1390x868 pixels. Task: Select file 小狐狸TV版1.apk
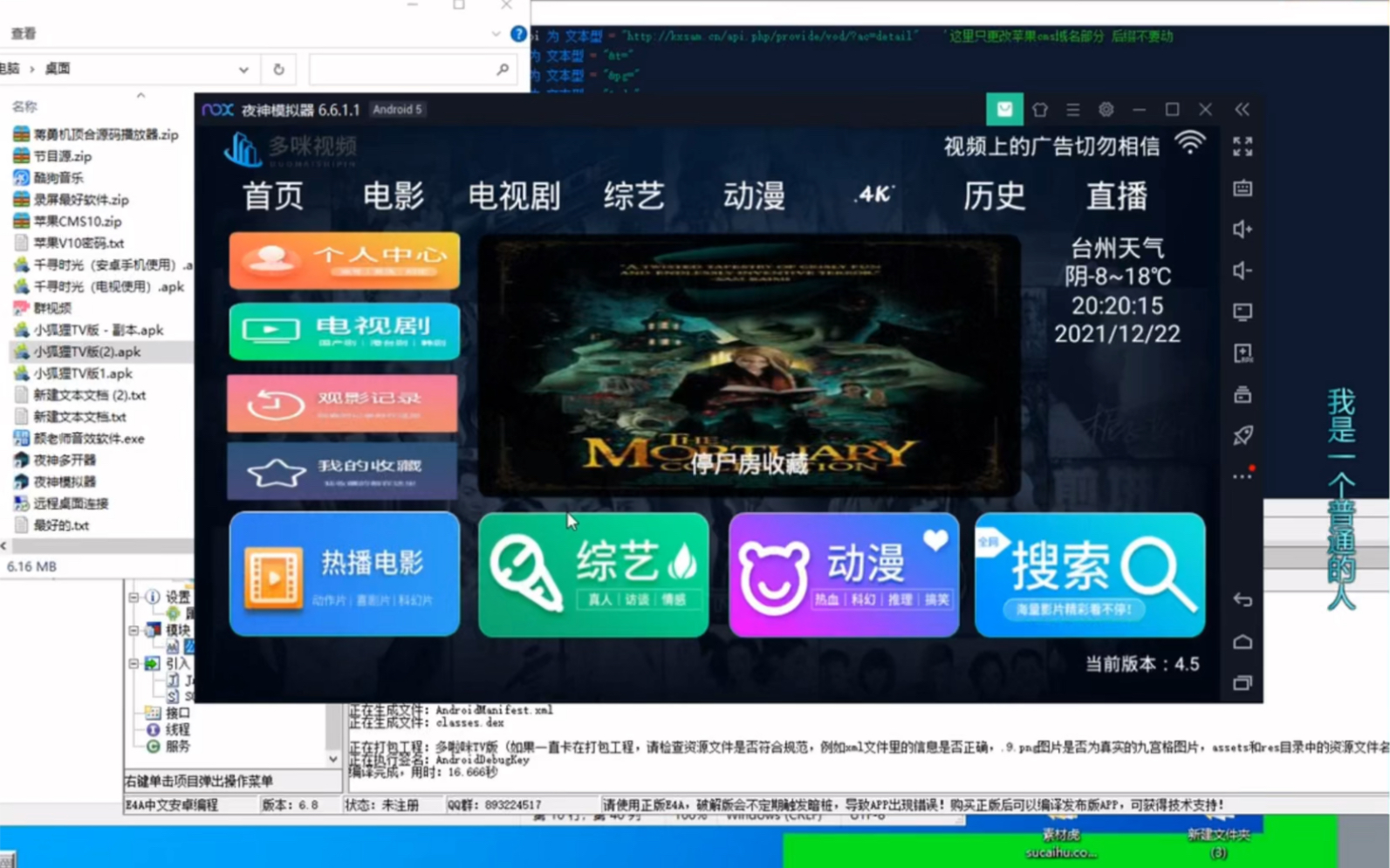[73, 373]
